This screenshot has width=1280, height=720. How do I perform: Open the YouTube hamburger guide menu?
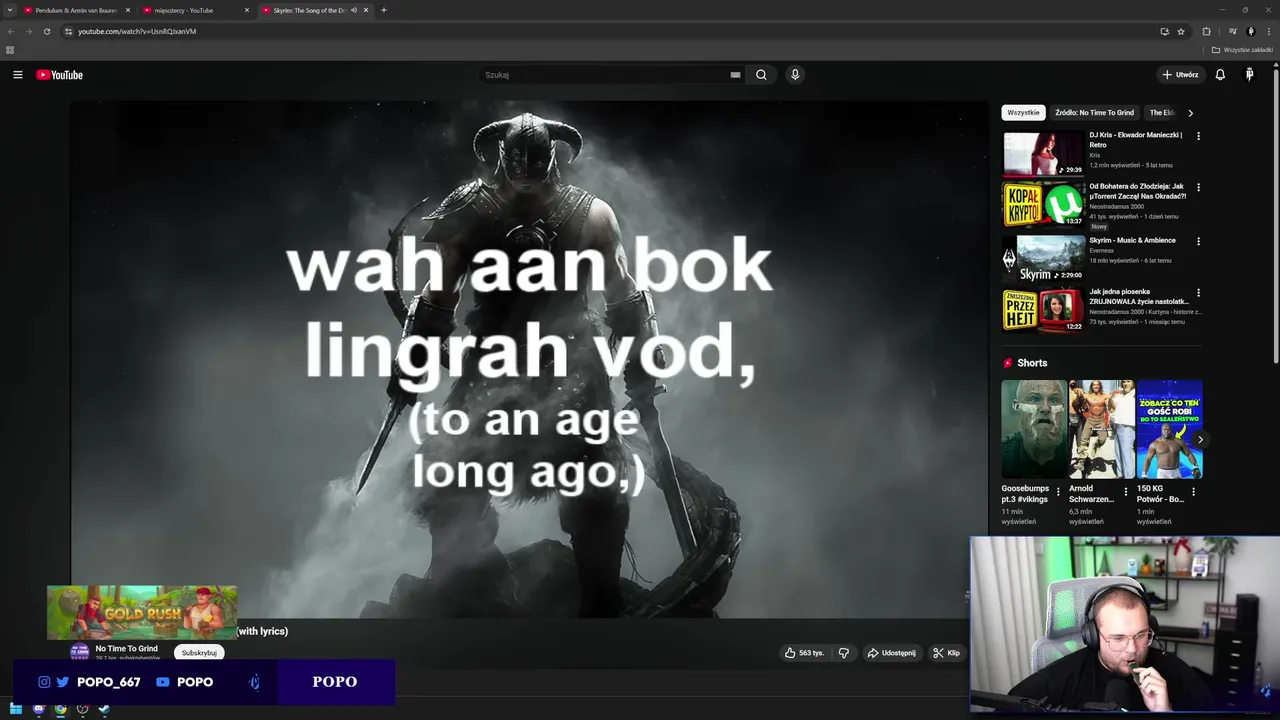point(18,75)
